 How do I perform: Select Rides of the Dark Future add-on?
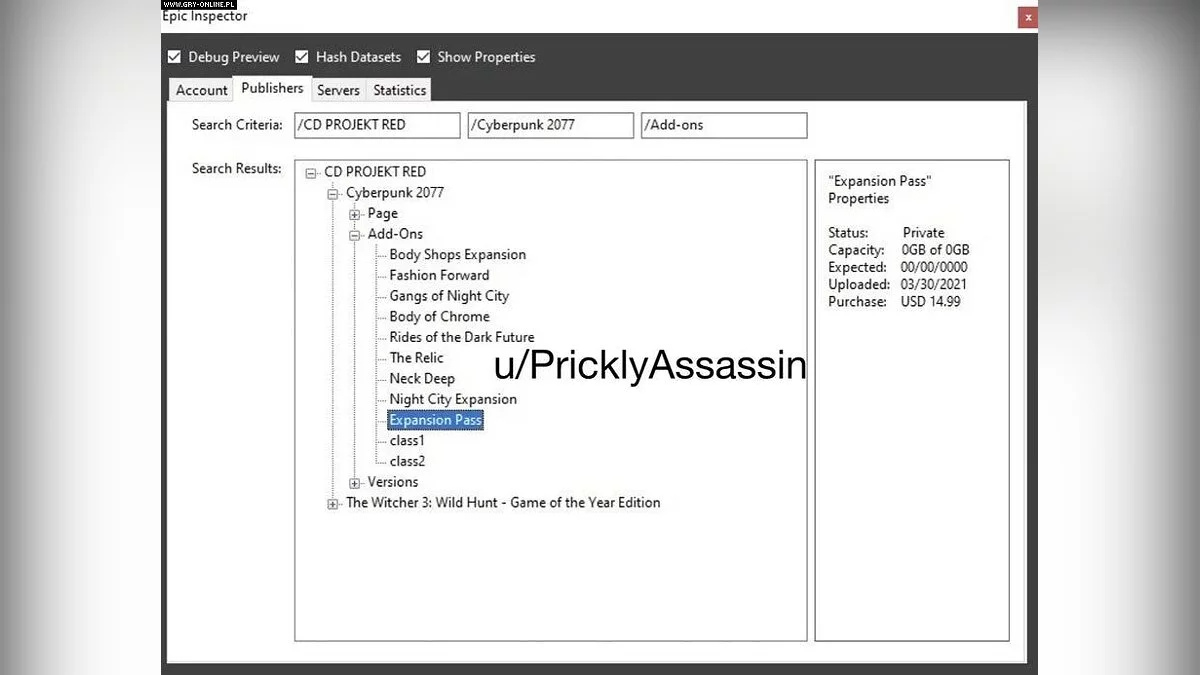coord(462,337)
